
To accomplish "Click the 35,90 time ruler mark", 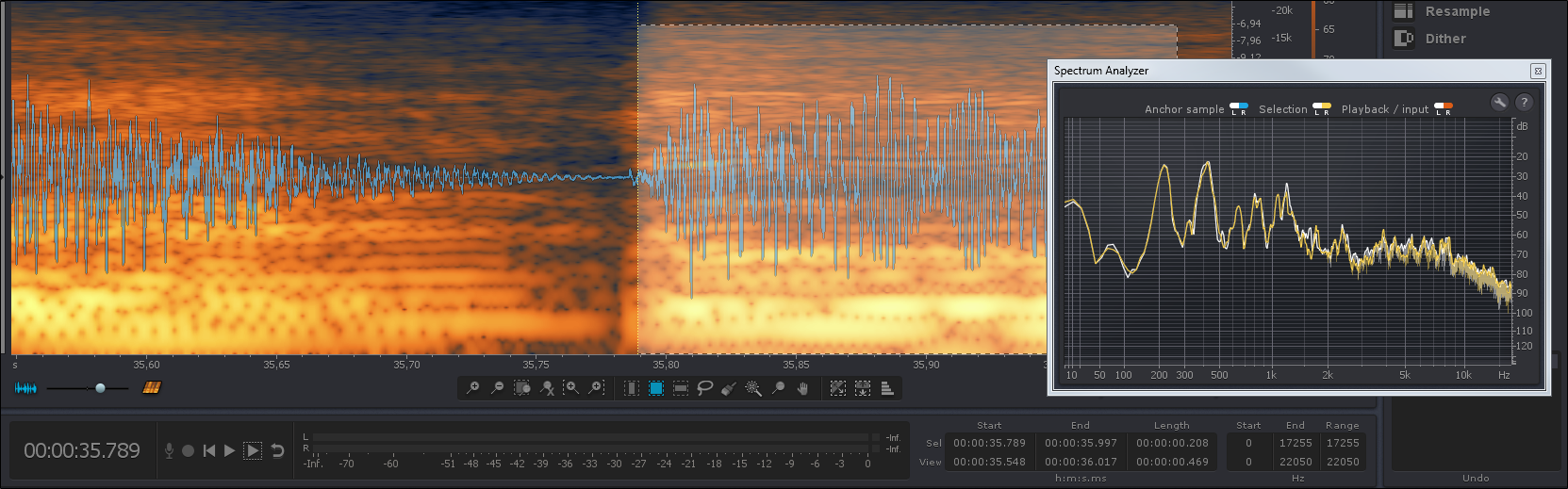I will coord(926,365).
